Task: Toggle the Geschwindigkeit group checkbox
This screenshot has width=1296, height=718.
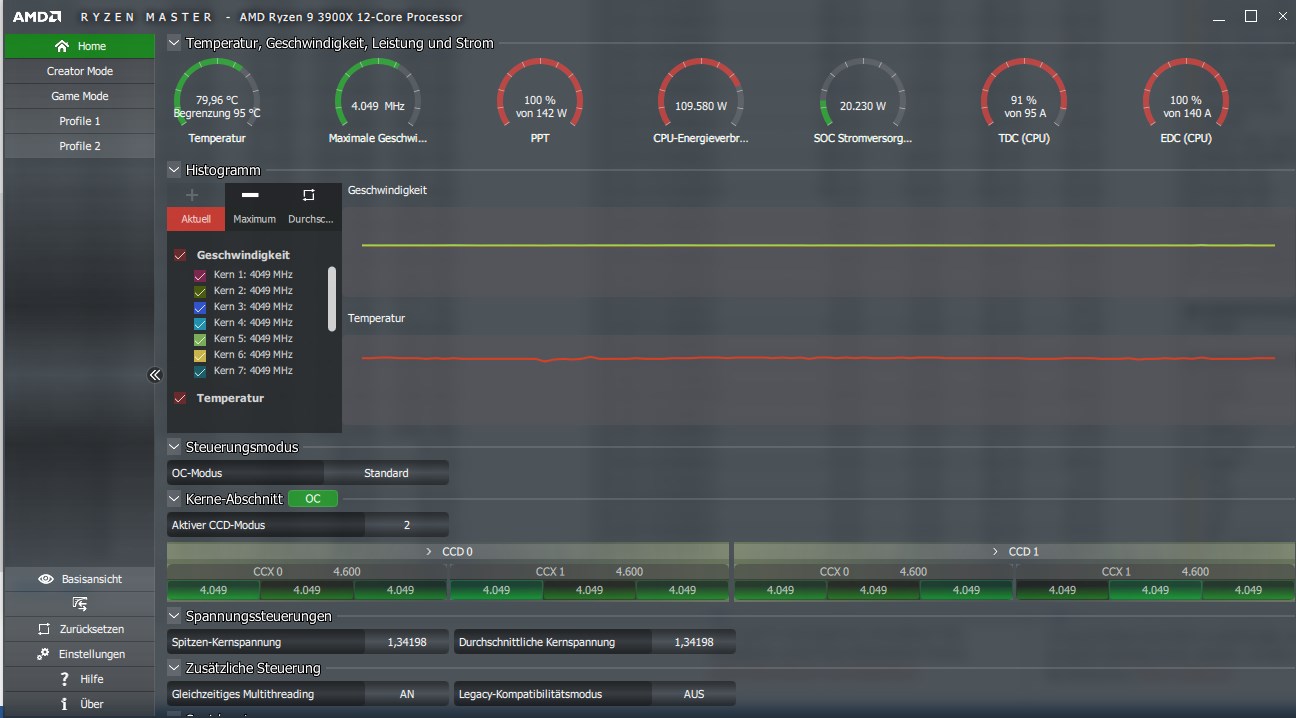Action: 180,255
